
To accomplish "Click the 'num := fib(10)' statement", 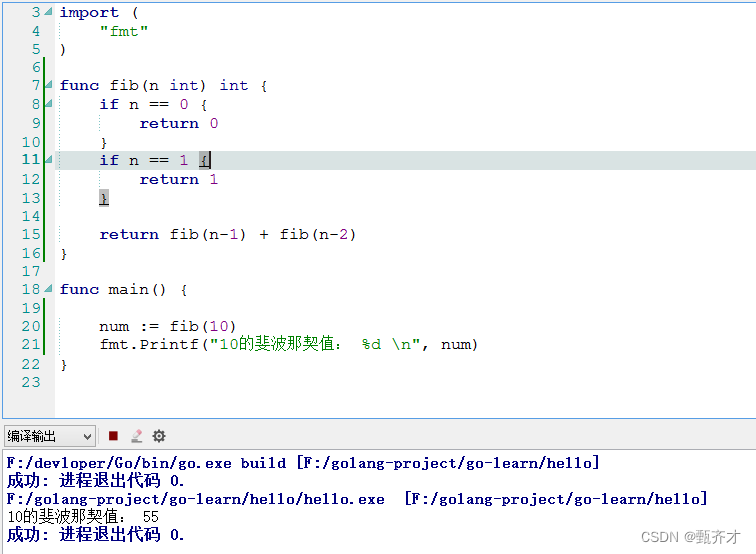I will point(167,326).
